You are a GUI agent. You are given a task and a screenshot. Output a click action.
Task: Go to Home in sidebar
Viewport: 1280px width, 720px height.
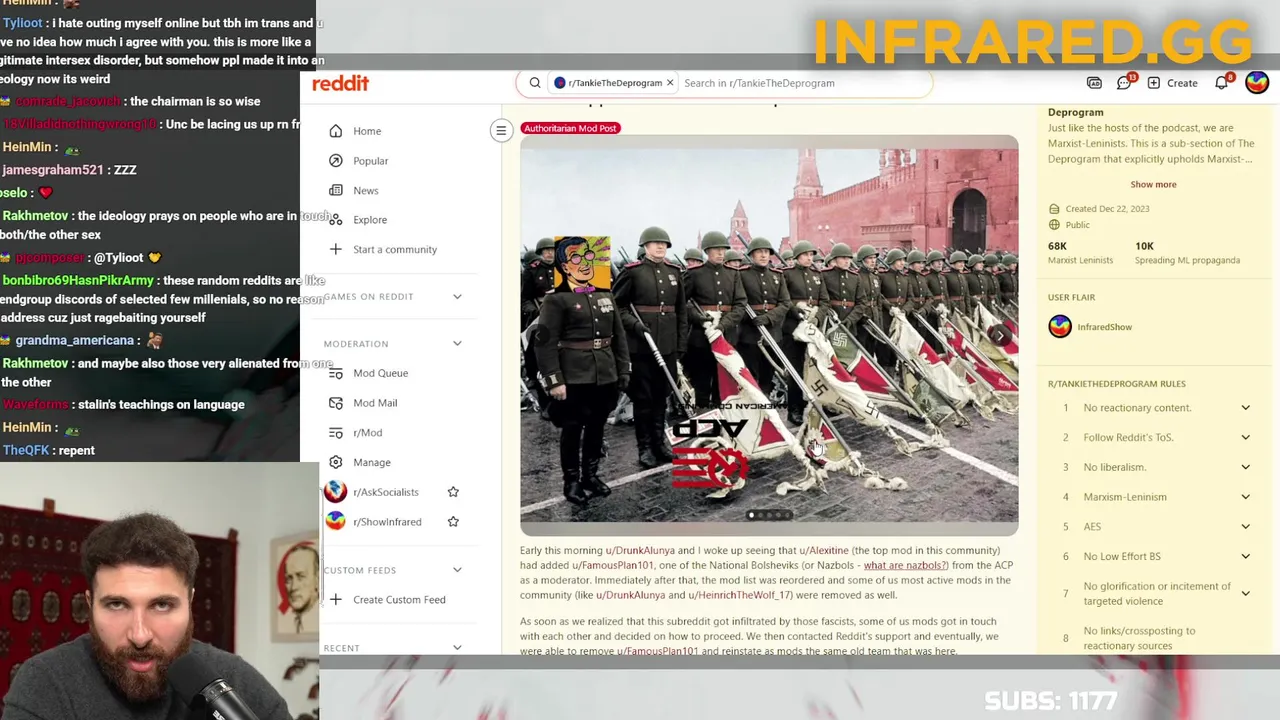pyautogui.click(x=367, y=131)
